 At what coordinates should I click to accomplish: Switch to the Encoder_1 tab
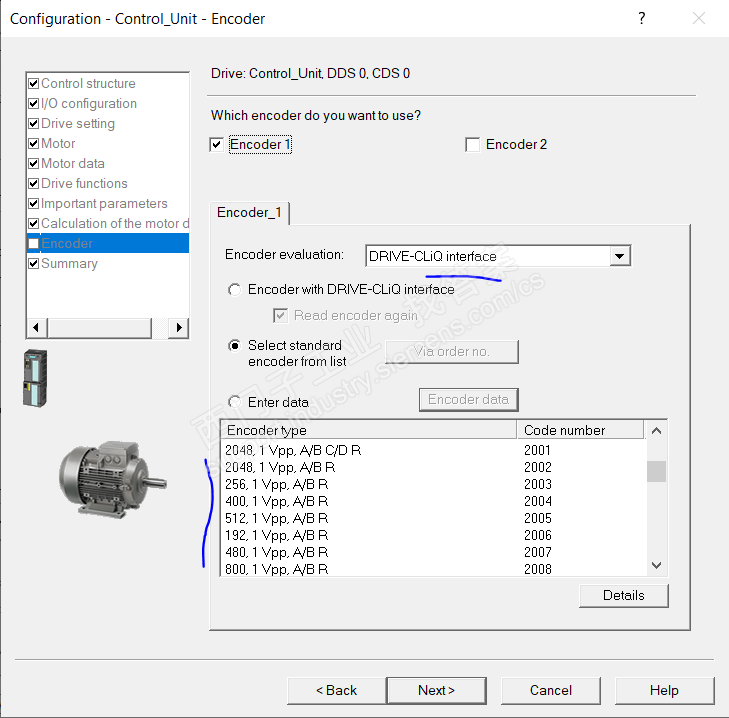[x=249, y=213]
